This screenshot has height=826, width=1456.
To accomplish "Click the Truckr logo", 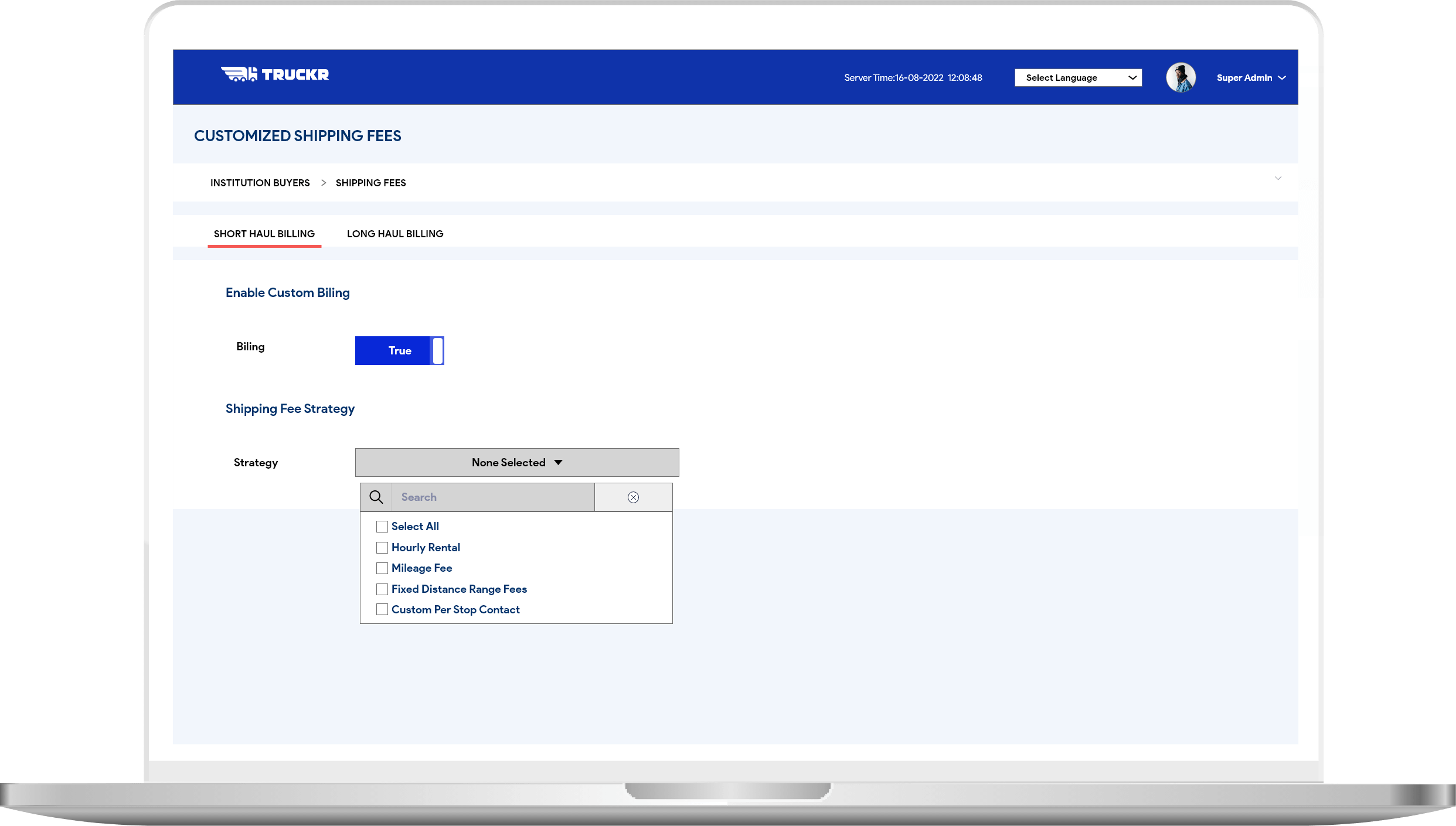I will [x=275, y=74].
